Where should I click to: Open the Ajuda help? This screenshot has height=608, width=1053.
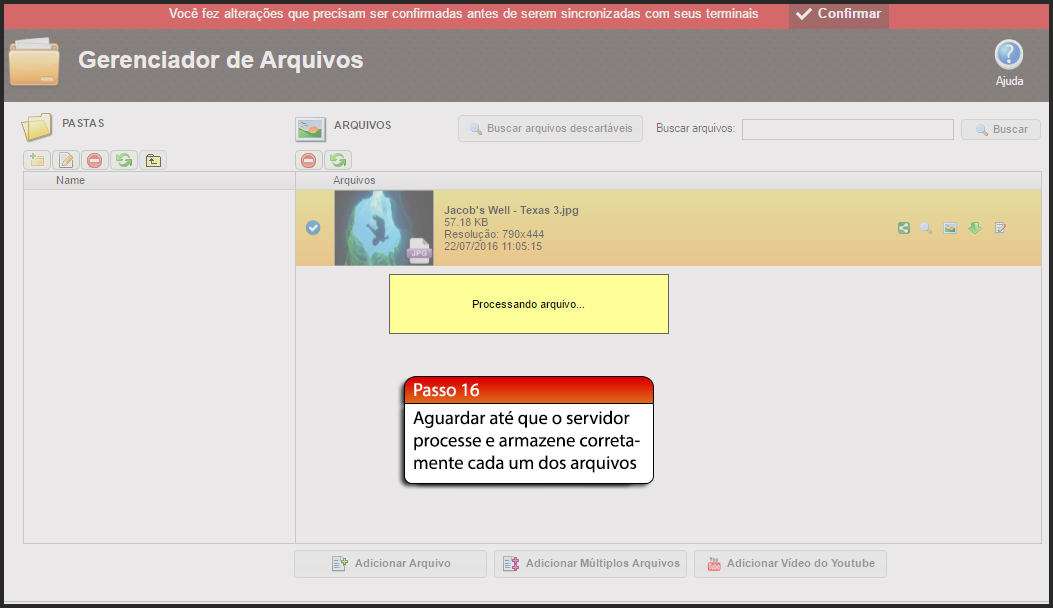(1008, 55)
